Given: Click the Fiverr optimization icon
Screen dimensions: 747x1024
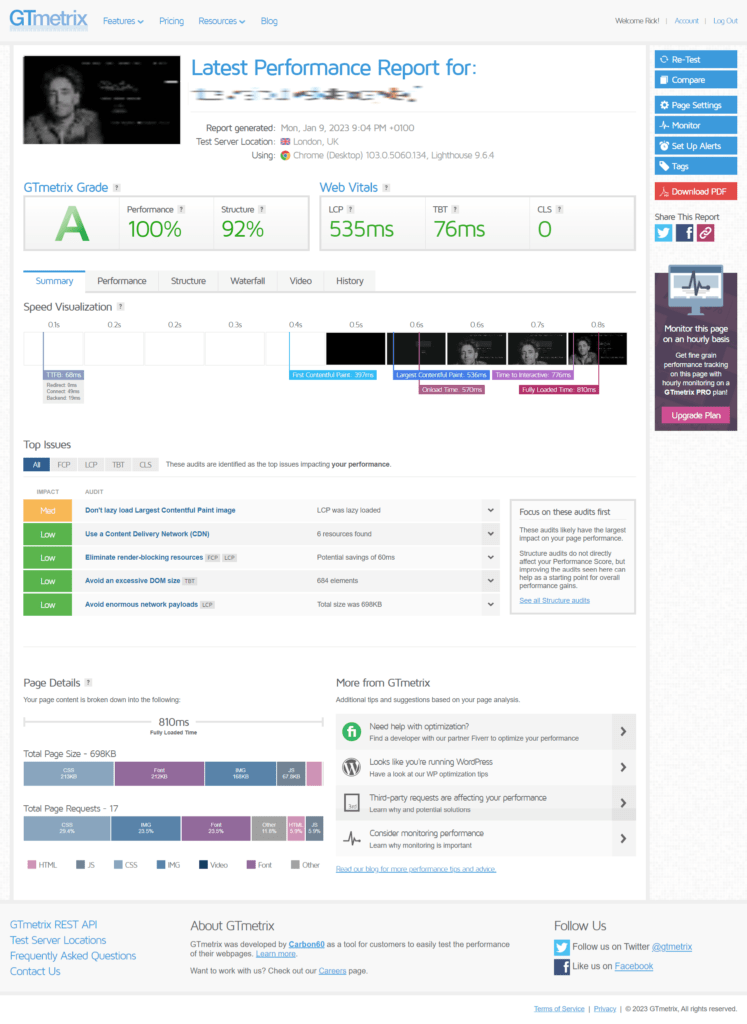Looking at the screenshot, I should coord(352,731).
